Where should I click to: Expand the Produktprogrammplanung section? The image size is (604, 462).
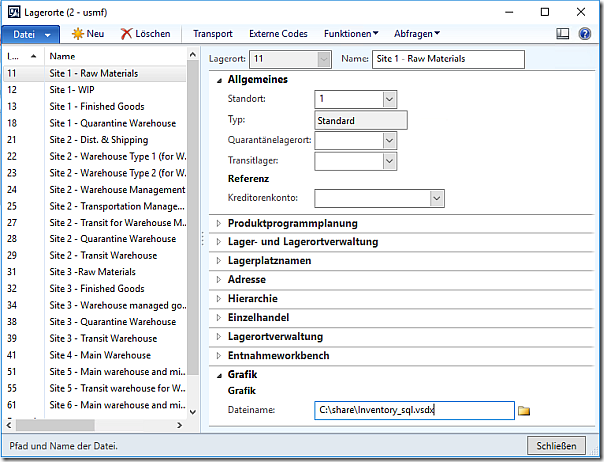[x=219, y=223]
